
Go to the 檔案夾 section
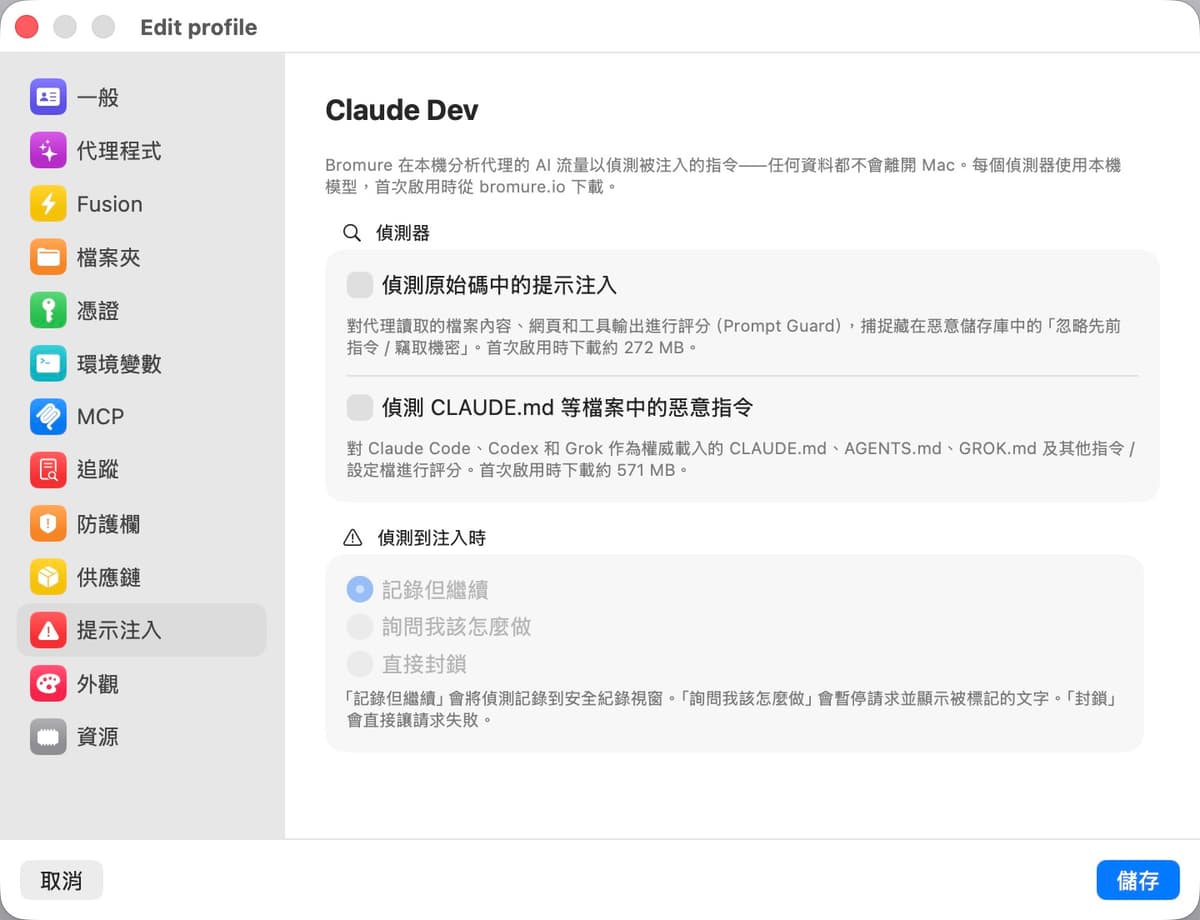pos(142,257)
